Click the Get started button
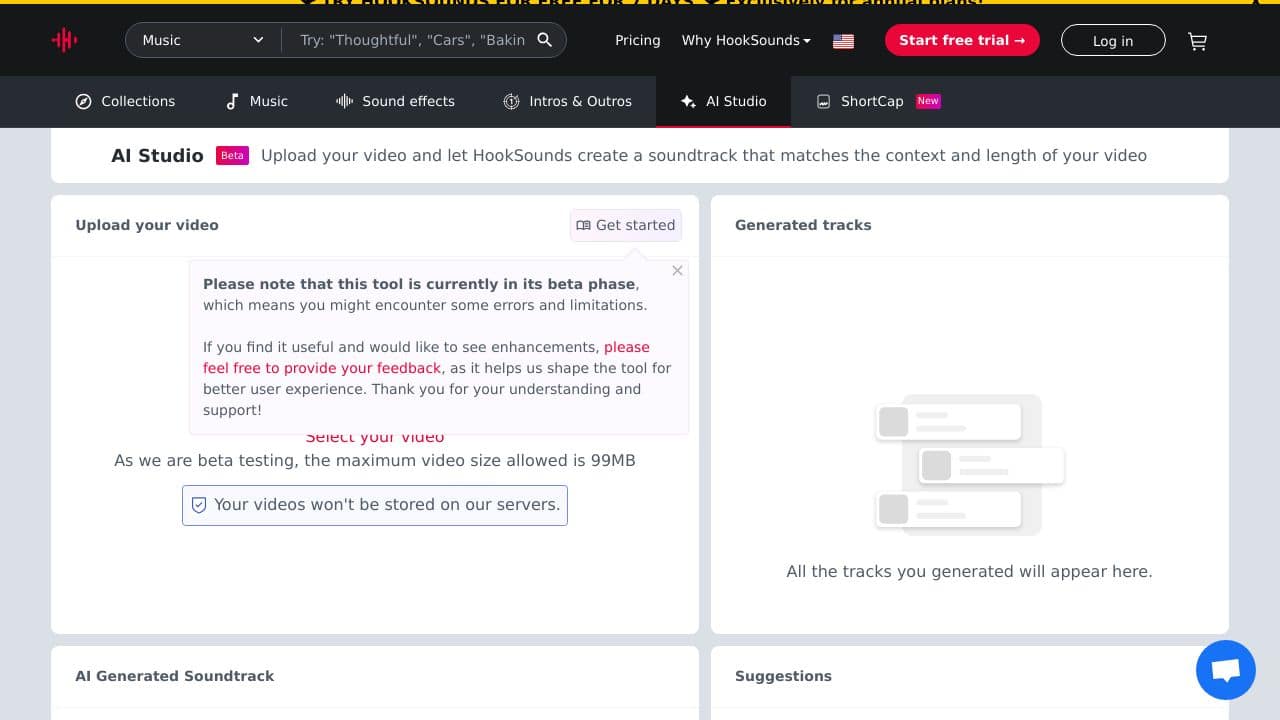Viewport: 1280px width, 720px height. [x=626, y=225]
